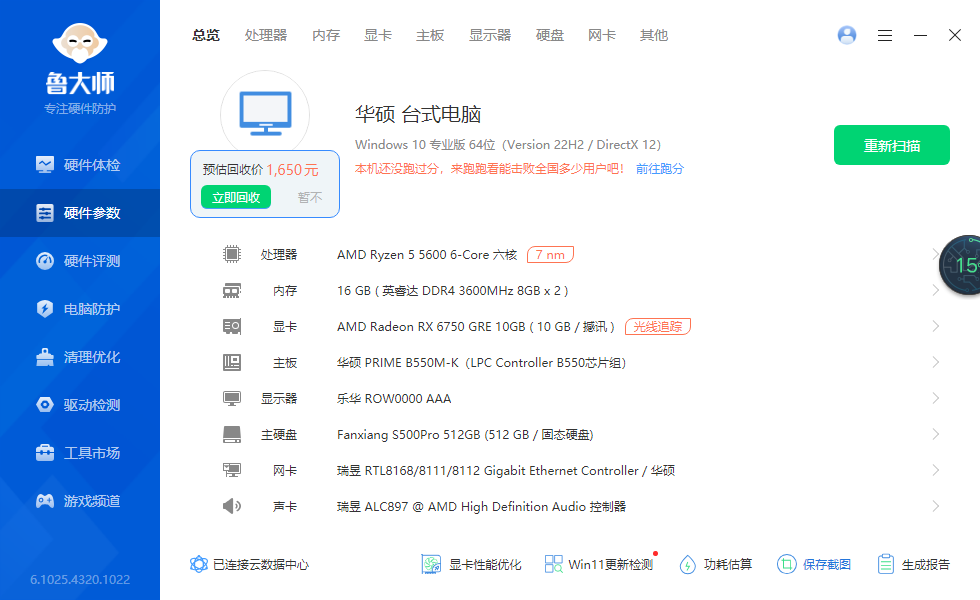Expand the 处理器 row chevron

(935, 255)
